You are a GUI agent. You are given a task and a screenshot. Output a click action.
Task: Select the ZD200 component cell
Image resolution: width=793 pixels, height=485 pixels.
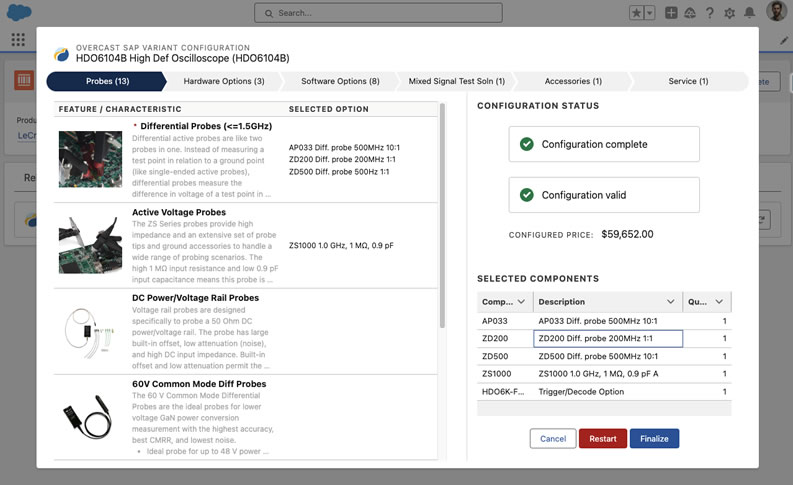point(505,338)
